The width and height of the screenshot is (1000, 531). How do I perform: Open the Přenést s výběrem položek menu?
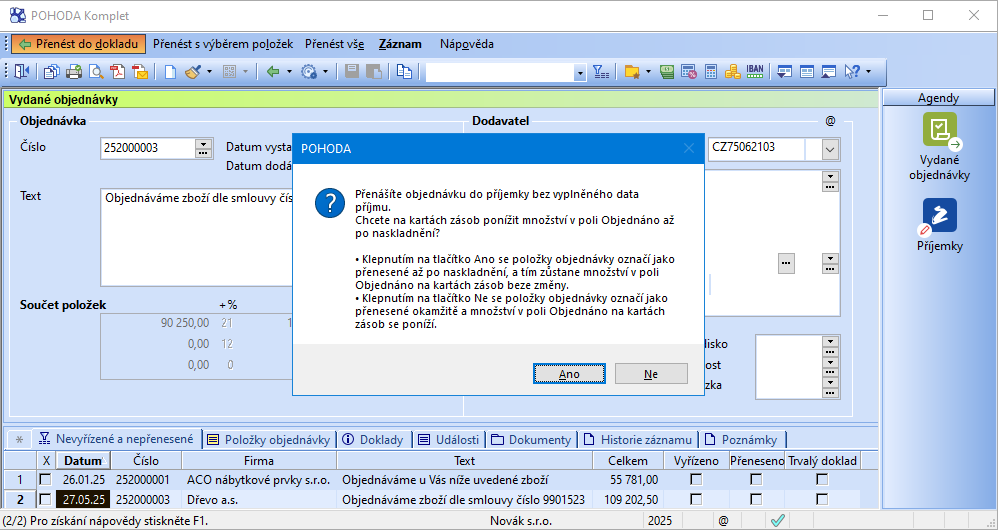pos(223,44)
